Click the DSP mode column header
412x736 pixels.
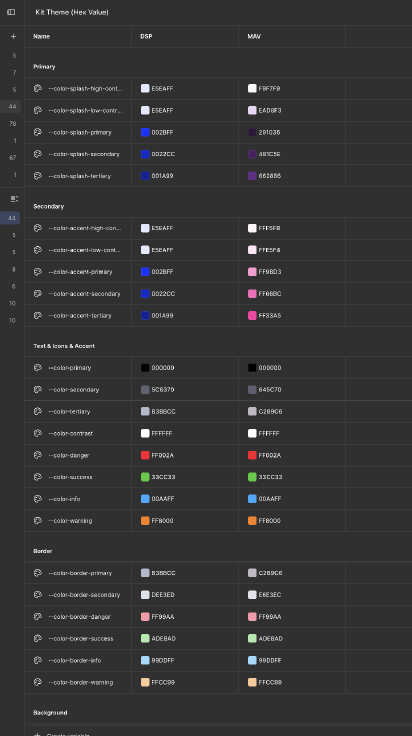[146, 36]
